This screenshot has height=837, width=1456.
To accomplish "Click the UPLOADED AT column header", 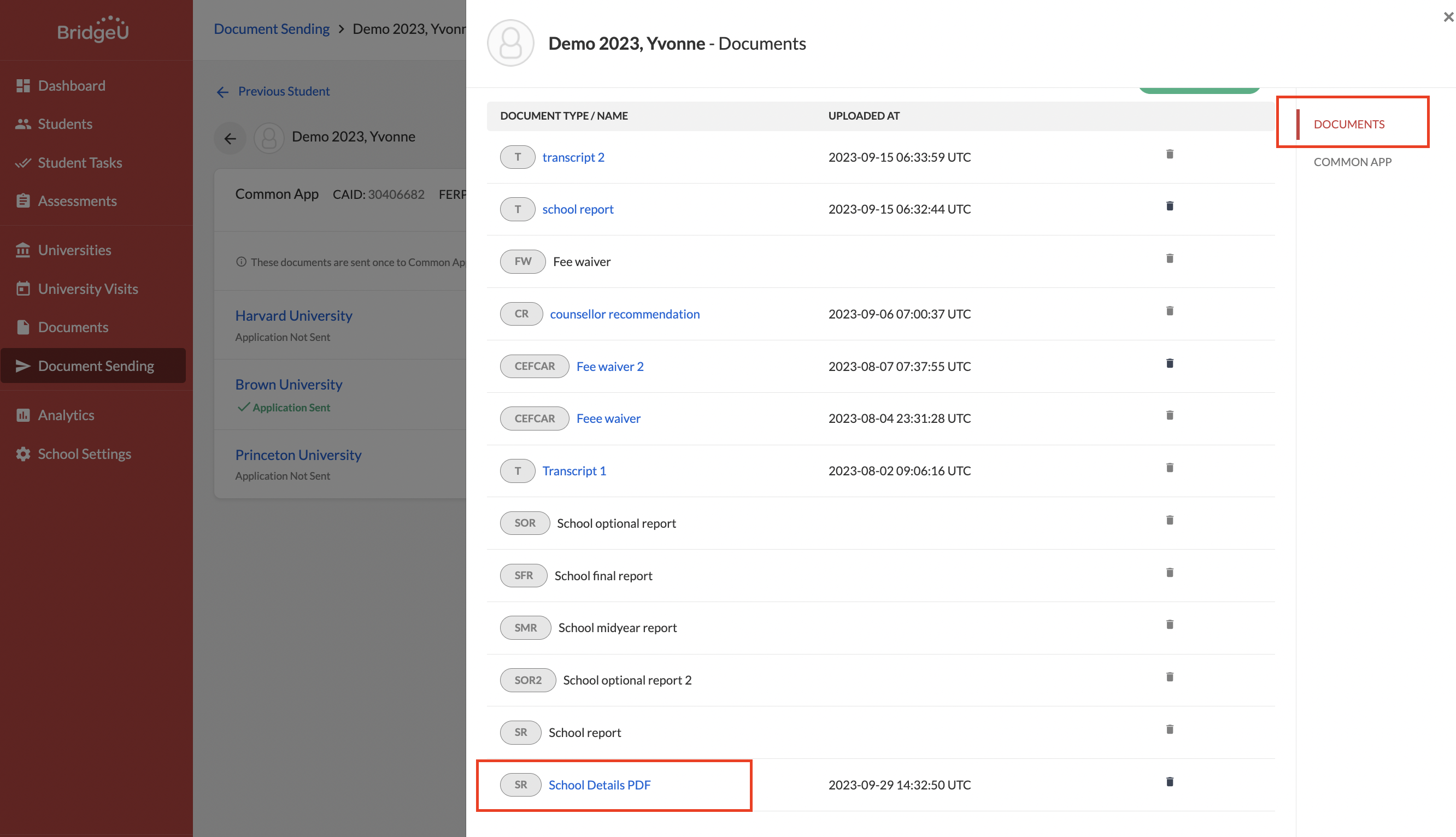I will 864,115.
